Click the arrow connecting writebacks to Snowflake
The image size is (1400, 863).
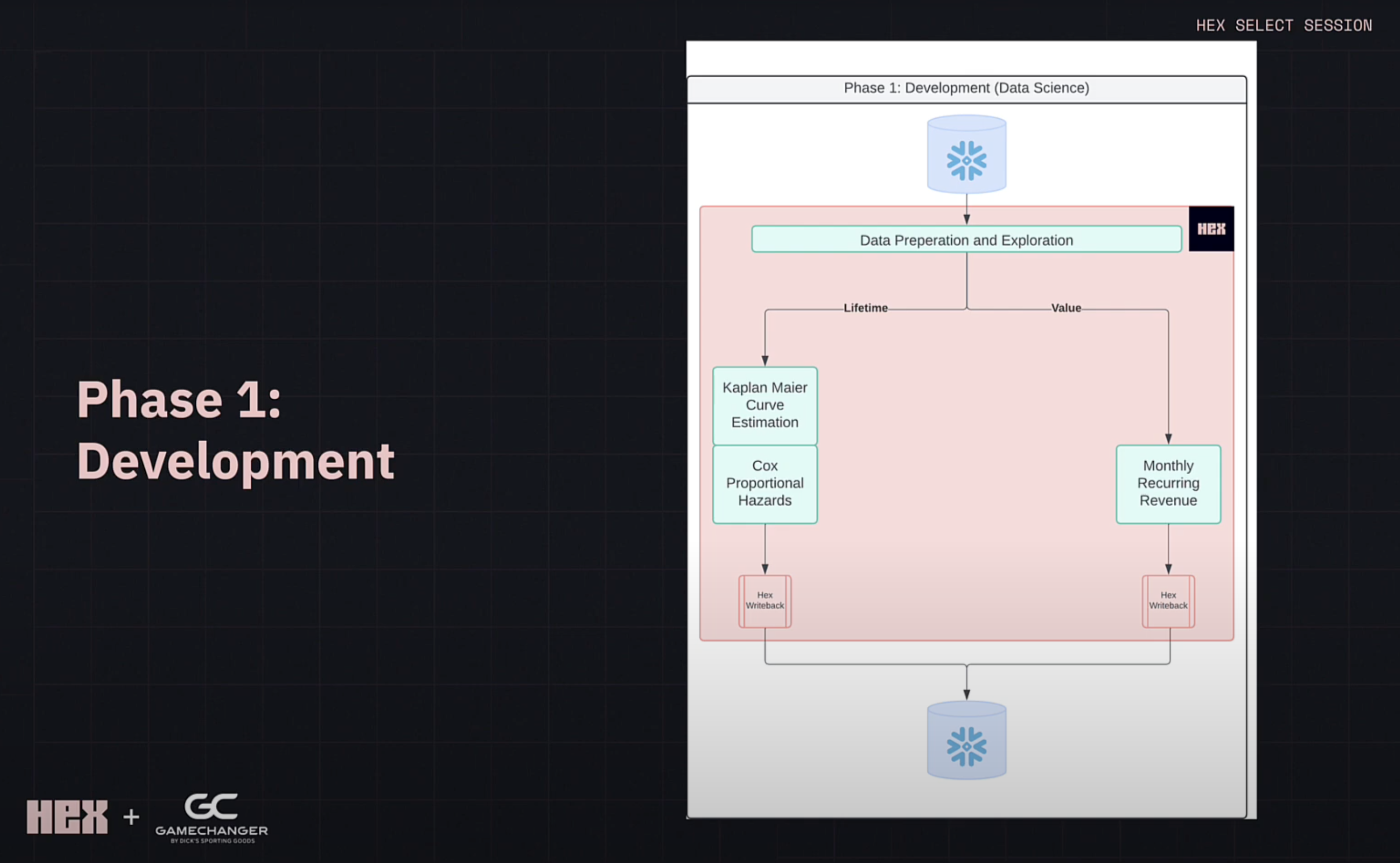(x=966, y=679)
